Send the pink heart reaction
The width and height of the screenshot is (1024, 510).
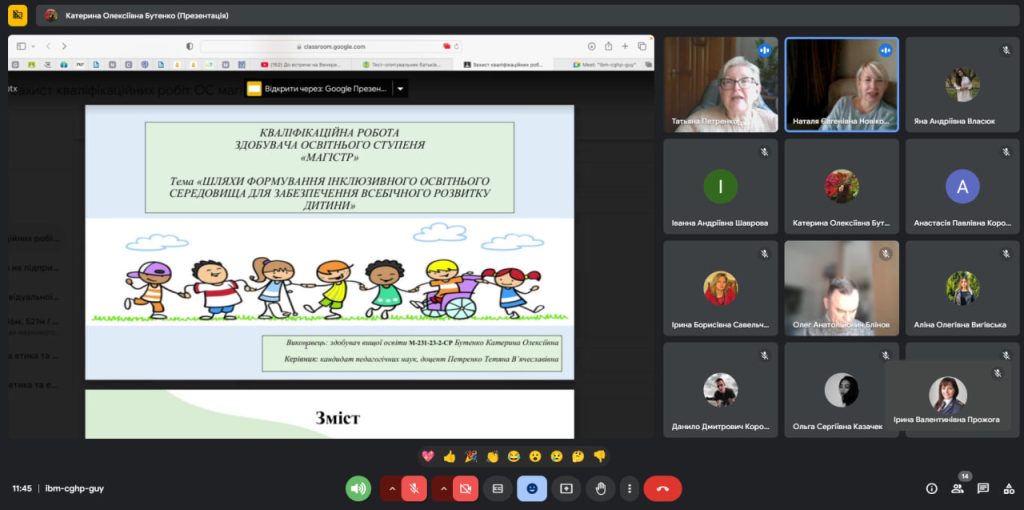coord(428,456)
